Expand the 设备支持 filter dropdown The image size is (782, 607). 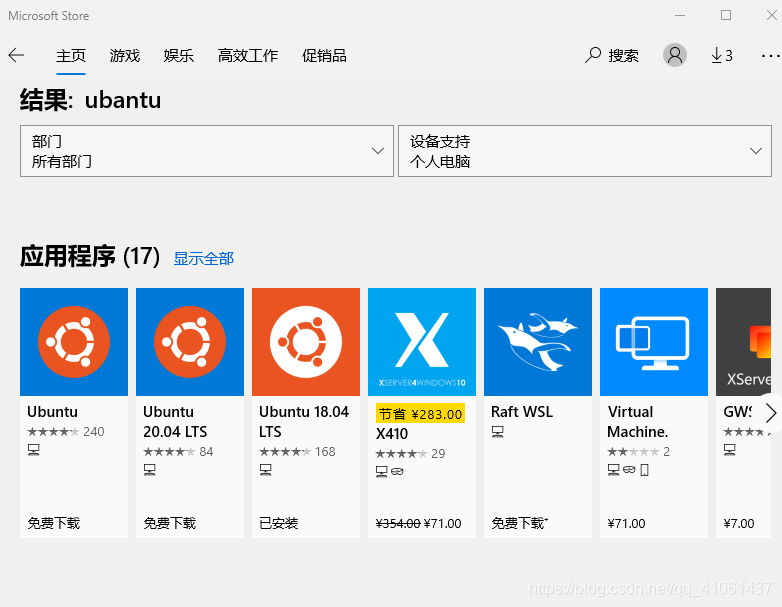tap(585, 151)
